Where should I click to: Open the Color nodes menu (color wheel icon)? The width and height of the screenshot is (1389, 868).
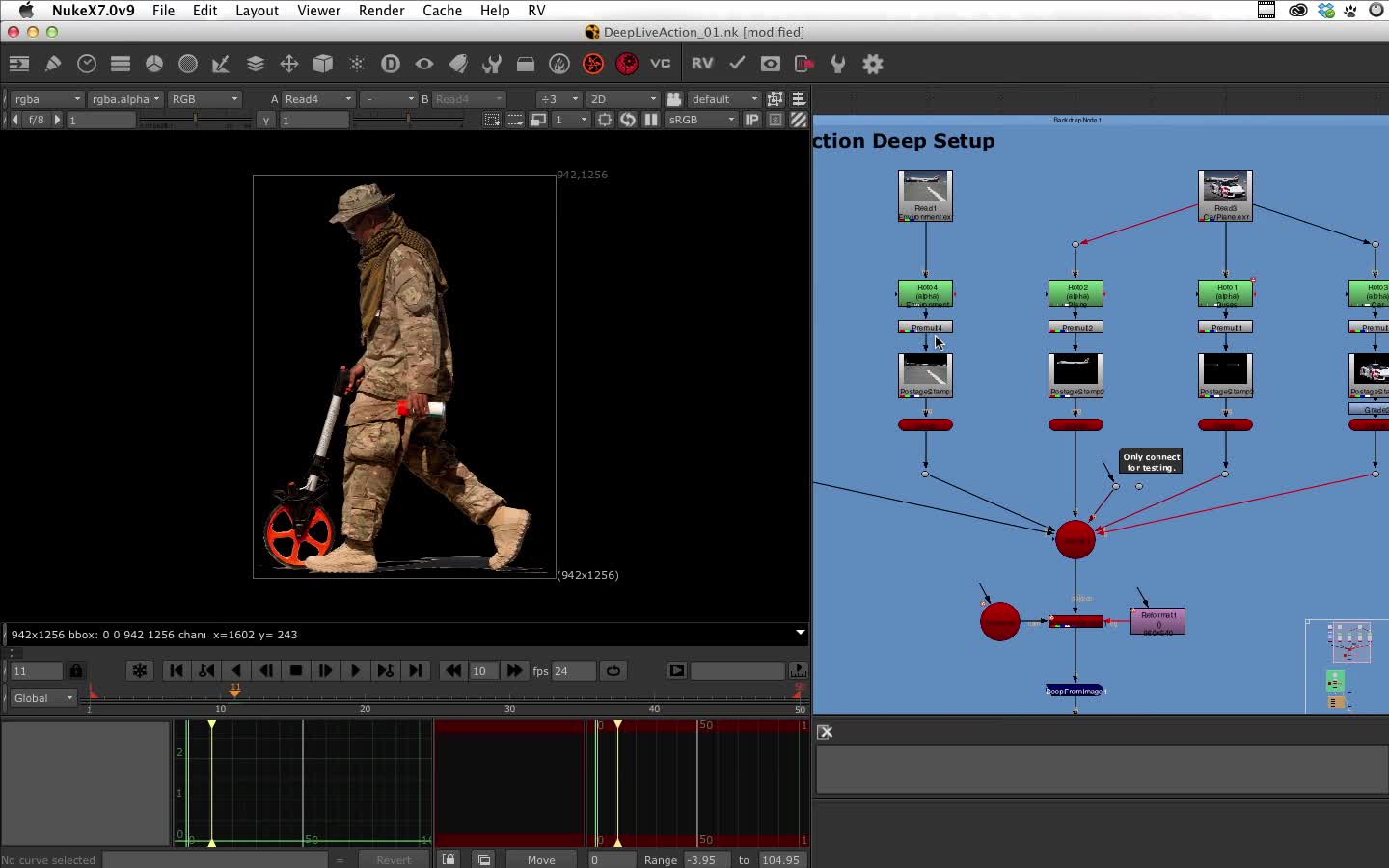154,64
